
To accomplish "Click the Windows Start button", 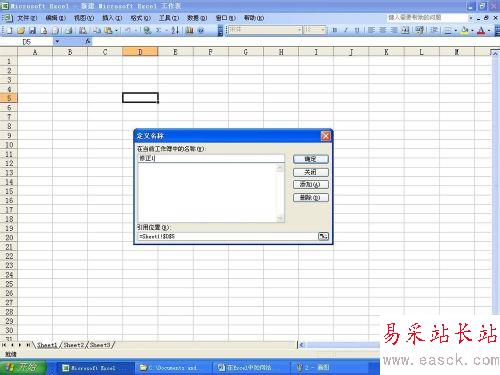I will pos(23,367).
